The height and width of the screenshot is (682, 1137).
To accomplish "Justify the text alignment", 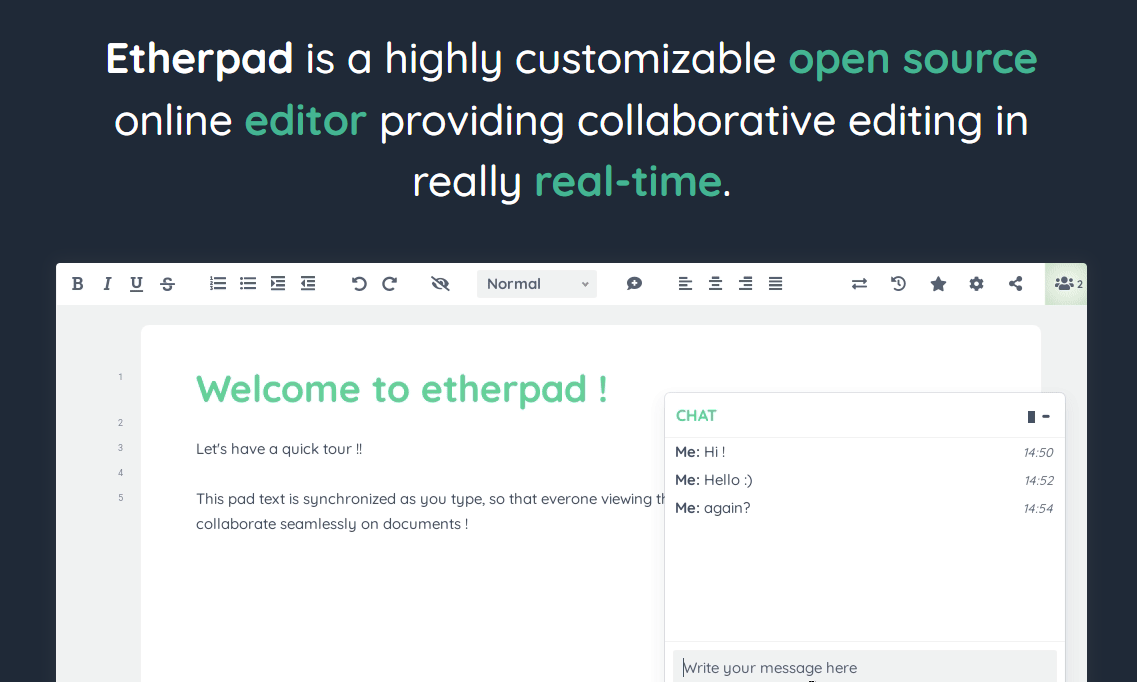I will coord(775,284).
